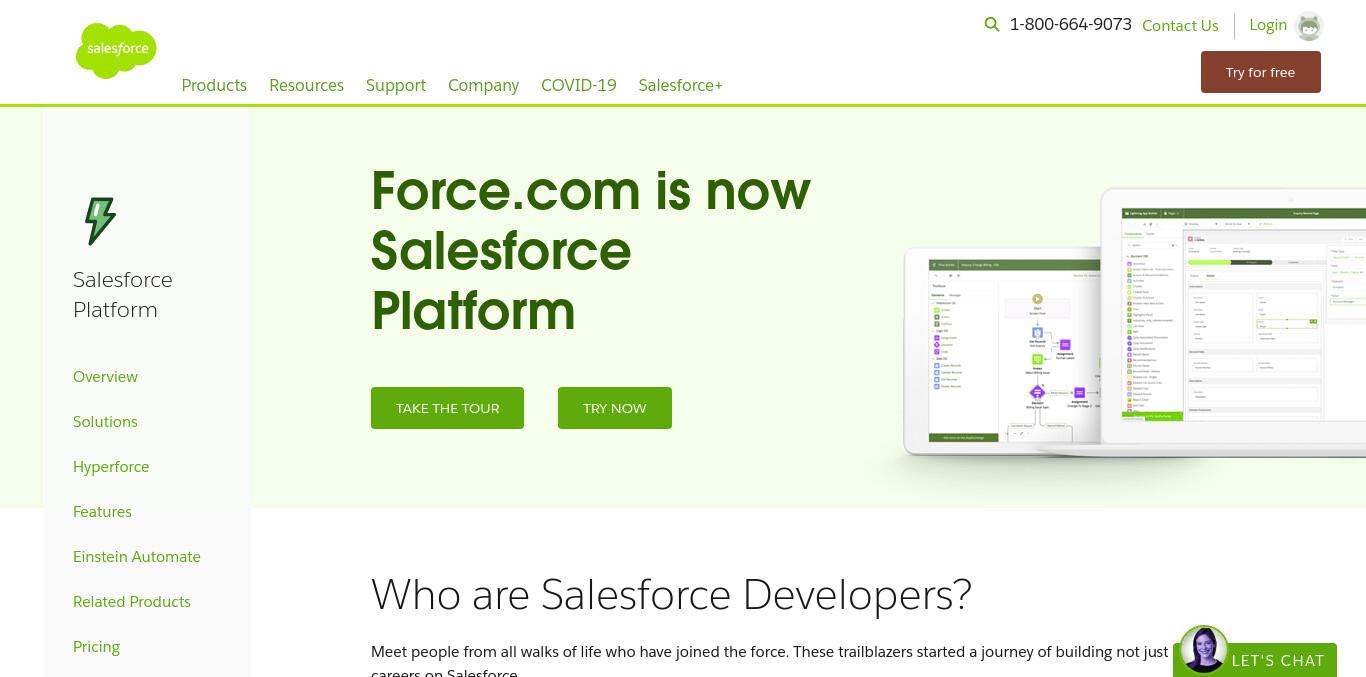Image resolution: width=1366 pixels, height=677 pixels.
Task: Open the Salesforce+ menu item
Action: coord(681,85)
